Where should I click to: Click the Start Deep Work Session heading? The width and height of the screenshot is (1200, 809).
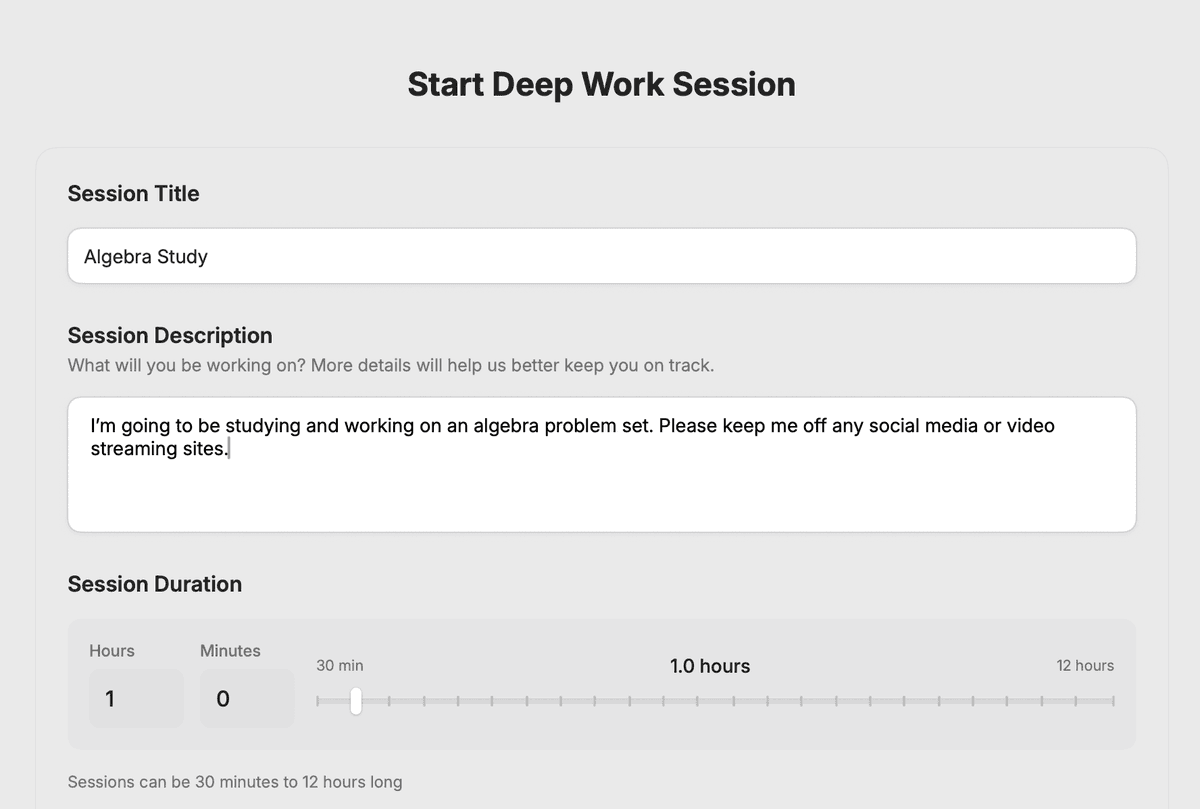pyautogui.click(x=600, y=84)
